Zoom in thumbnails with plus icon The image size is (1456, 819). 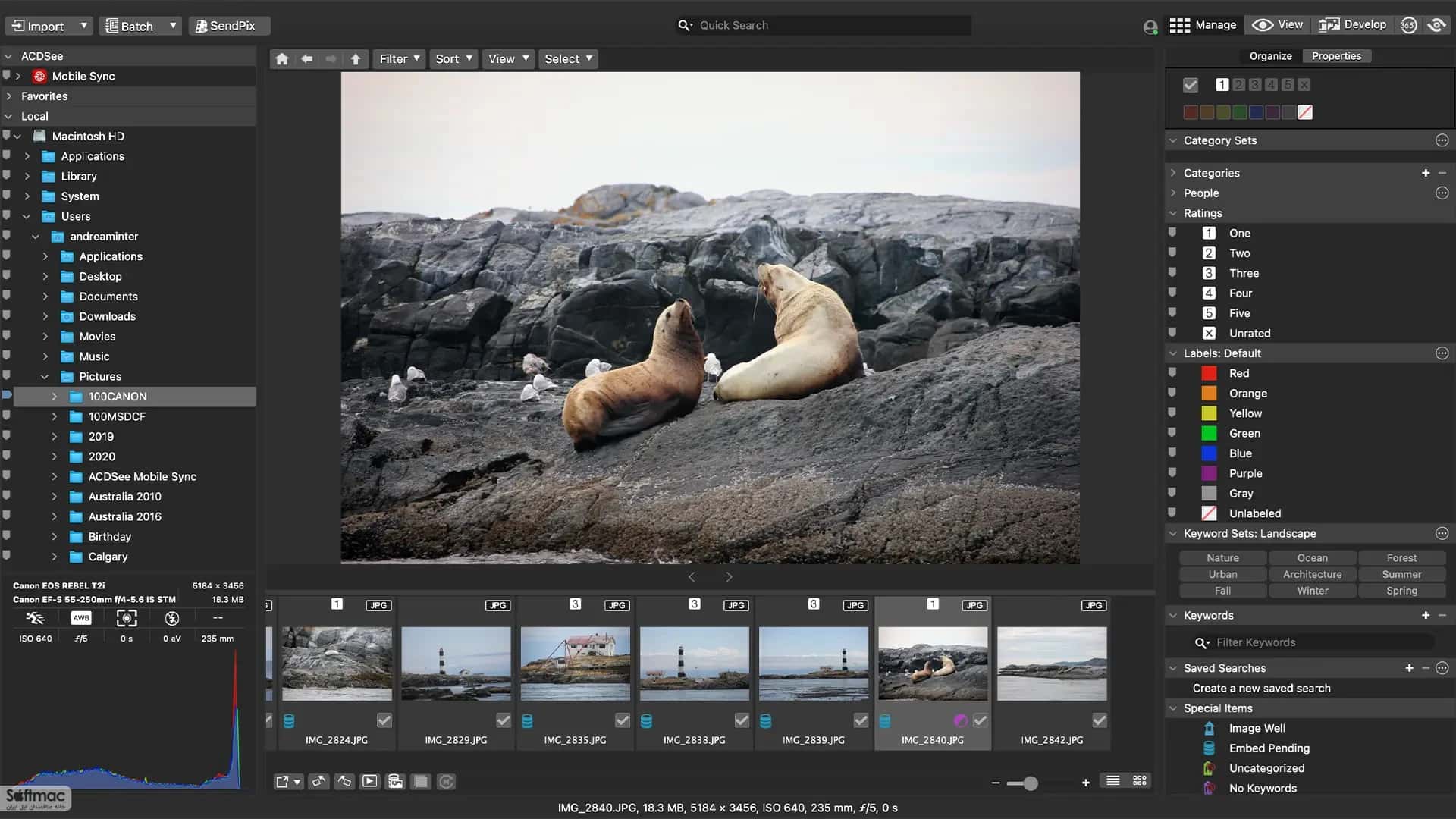1086,783
